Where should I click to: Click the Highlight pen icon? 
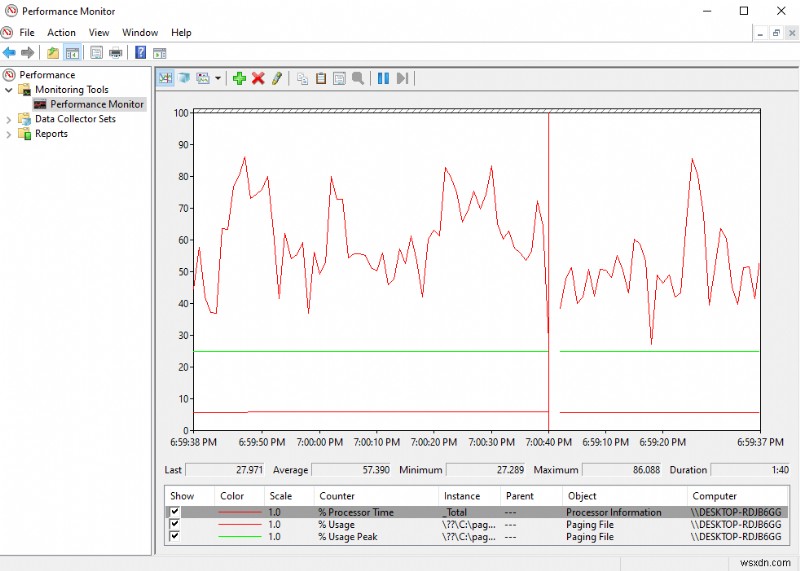277,78
